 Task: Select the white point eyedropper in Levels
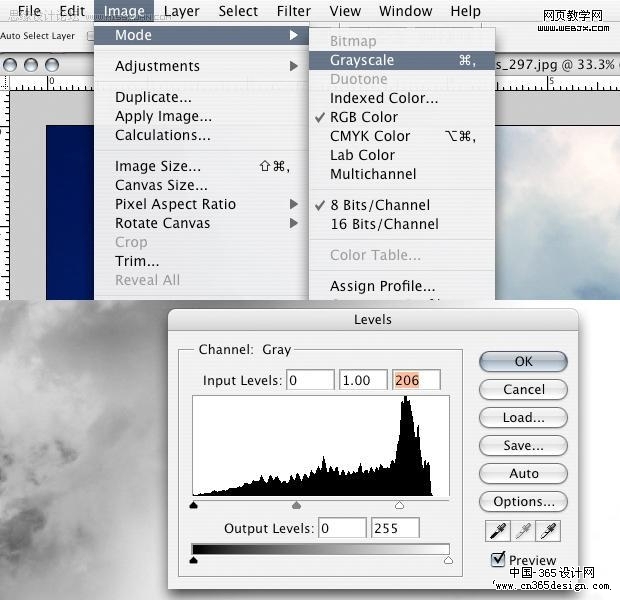tap(548, 531)
